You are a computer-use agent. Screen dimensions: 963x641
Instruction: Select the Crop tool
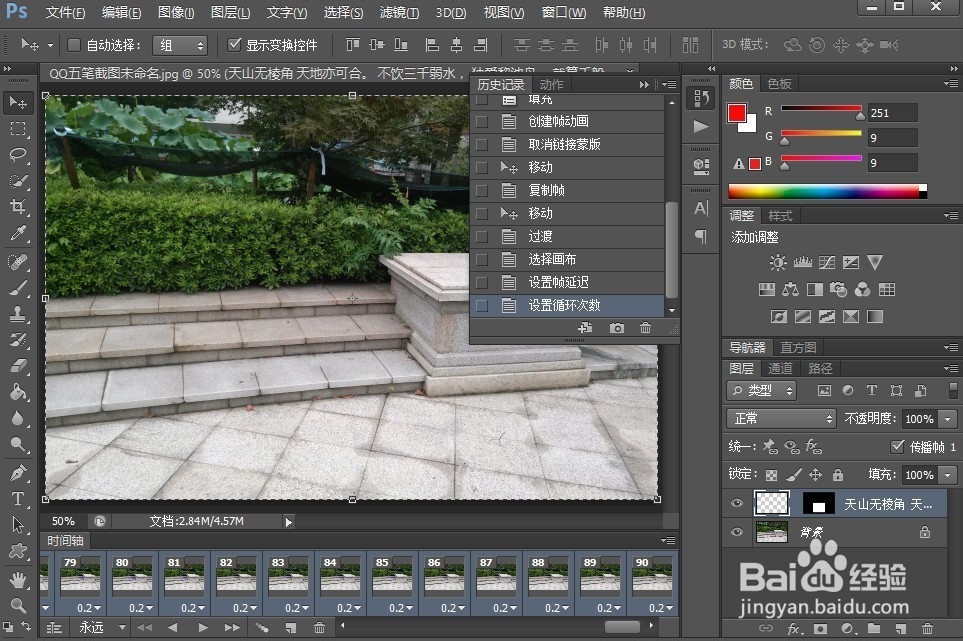point(18,207)
